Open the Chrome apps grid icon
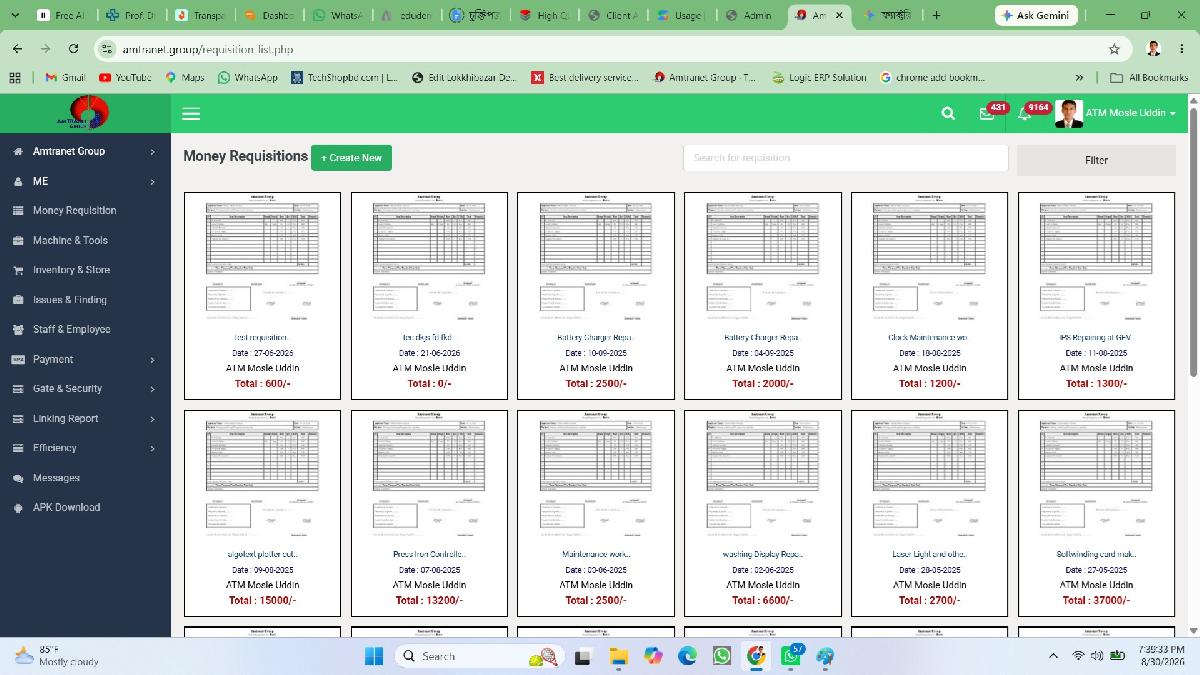Viewport: 1200px width, 675px height. click(14, 77)
